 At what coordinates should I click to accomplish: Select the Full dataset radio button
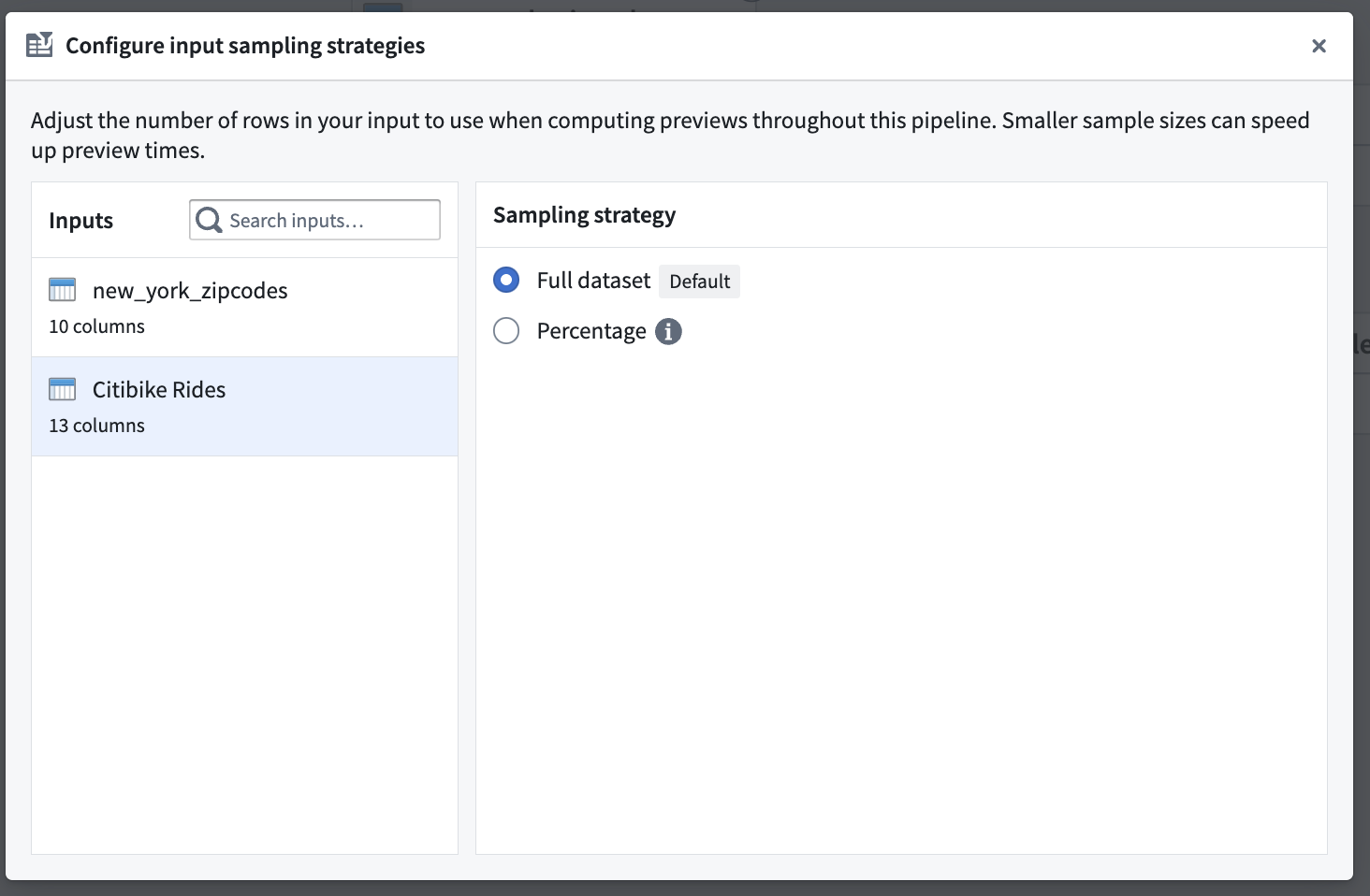[506, 280]
